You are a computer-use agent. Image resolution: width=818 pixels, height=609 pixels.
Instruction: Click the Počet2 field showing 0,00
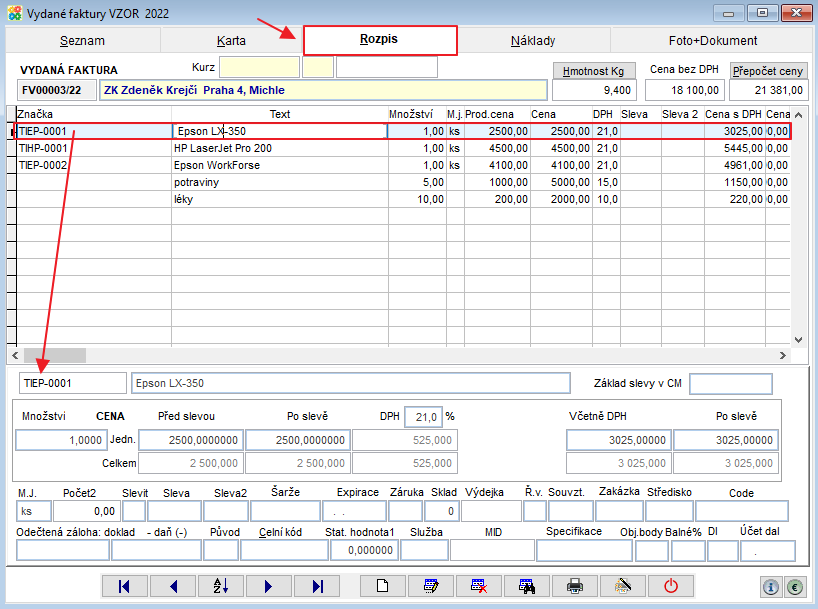(x=86, y=511)
